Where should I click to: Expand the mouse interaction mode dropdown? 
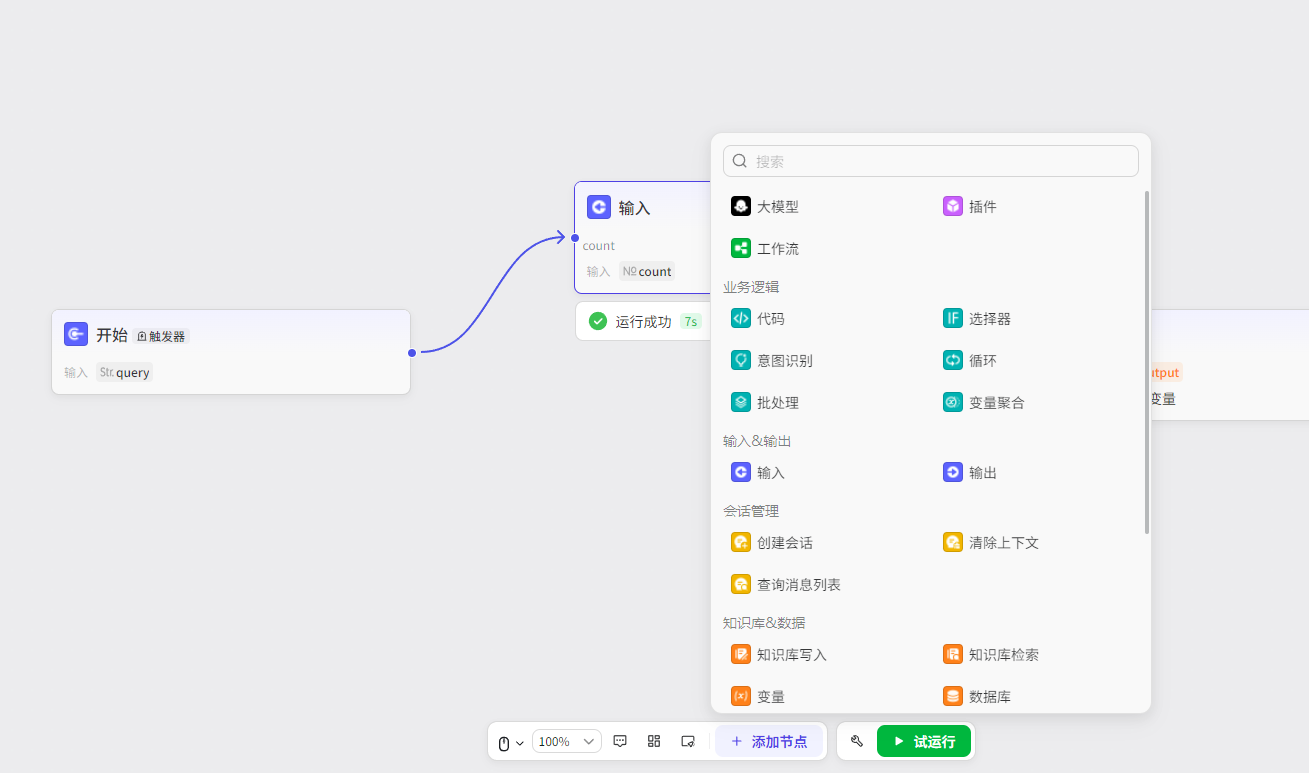[511, 742]
